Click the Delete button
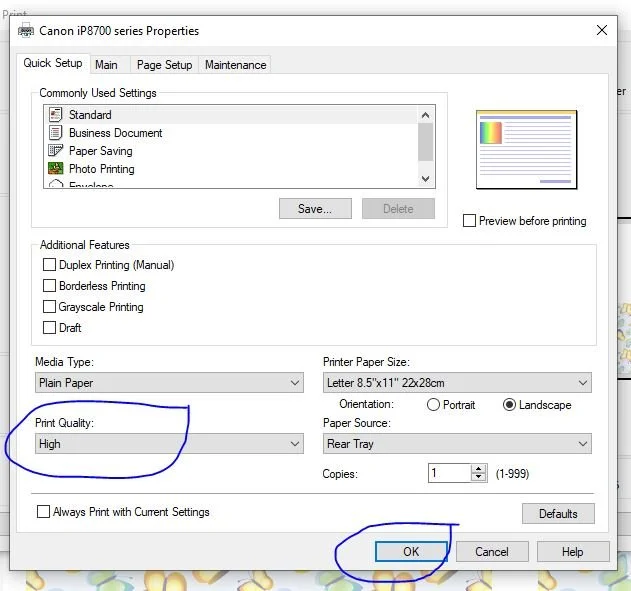Image resolution: width=631 pixels, height=591 pixels. tap(398, 209)
